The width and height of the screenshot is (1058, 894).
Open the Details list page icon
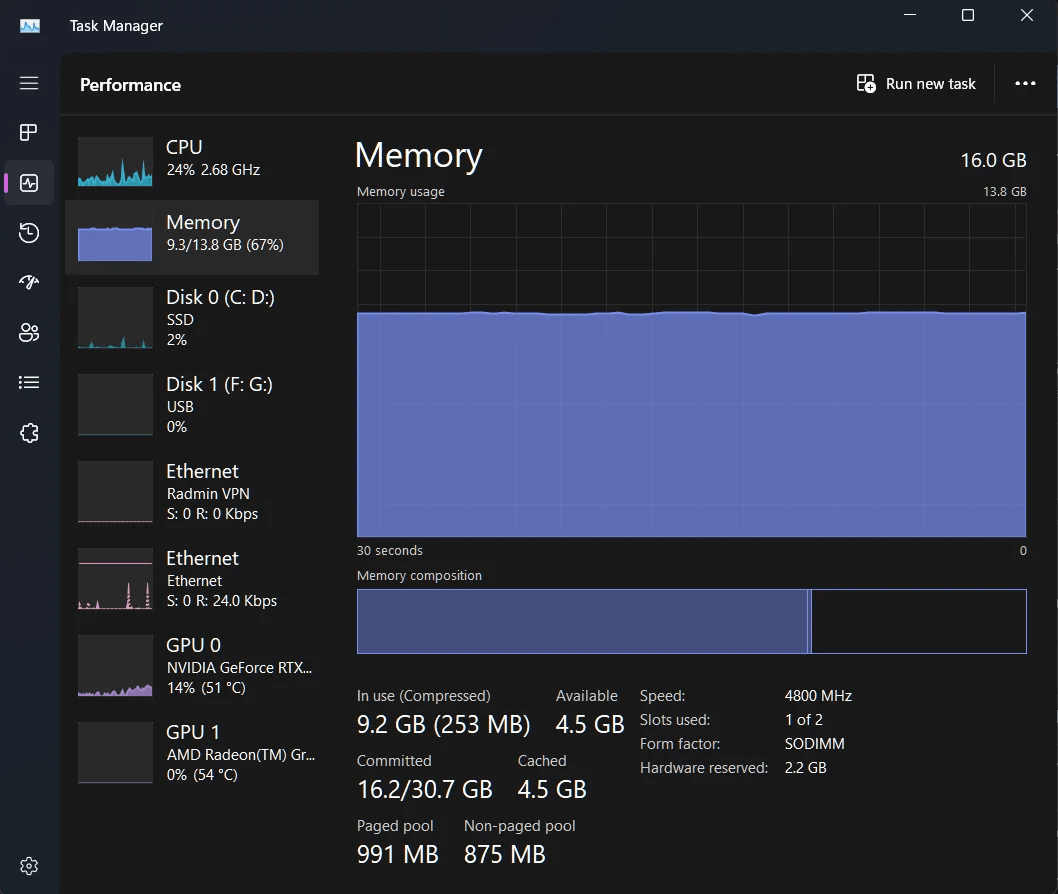[x=29, y=383]
